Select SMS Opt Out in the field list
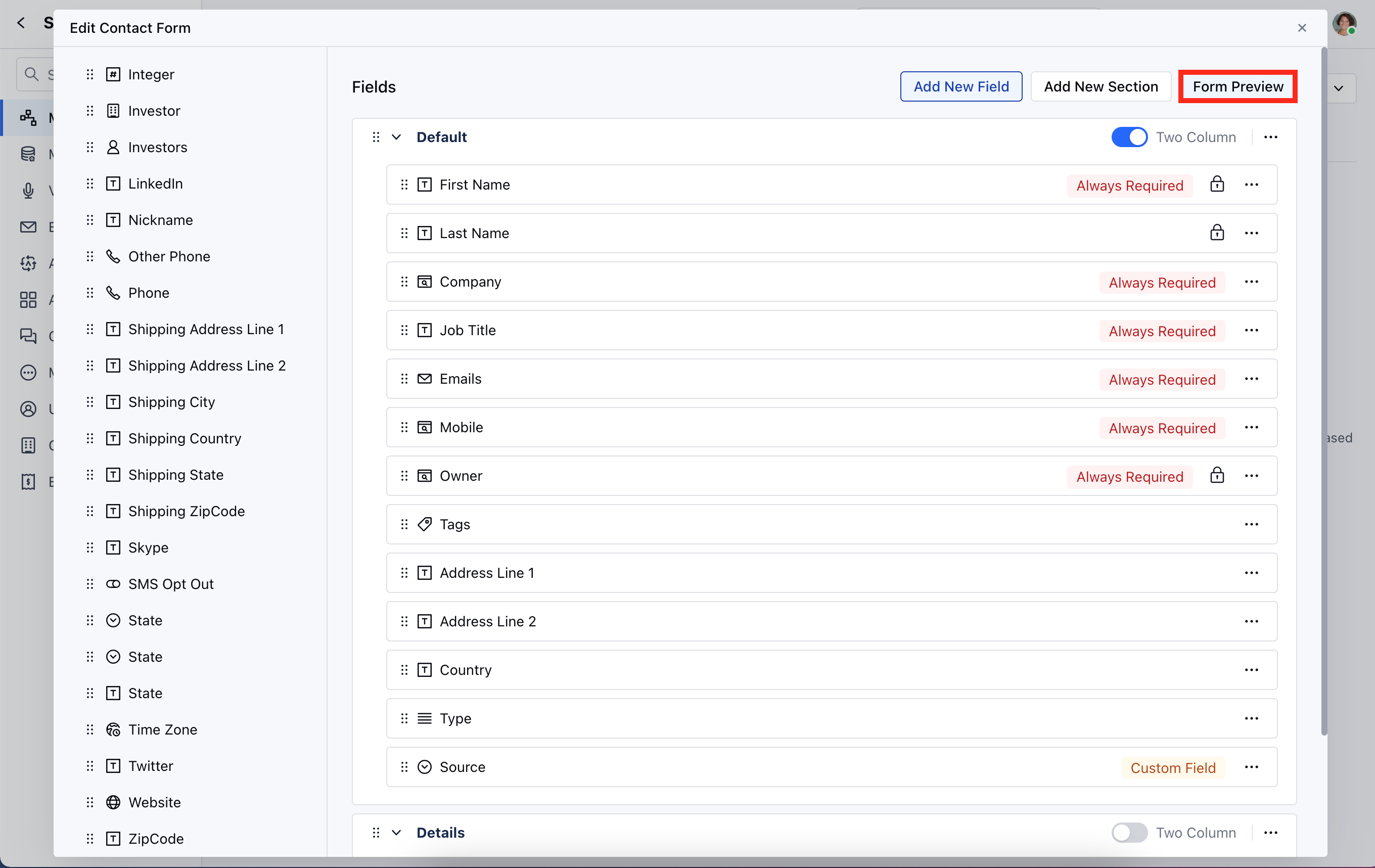1375x868 pixels. (171, 583)
